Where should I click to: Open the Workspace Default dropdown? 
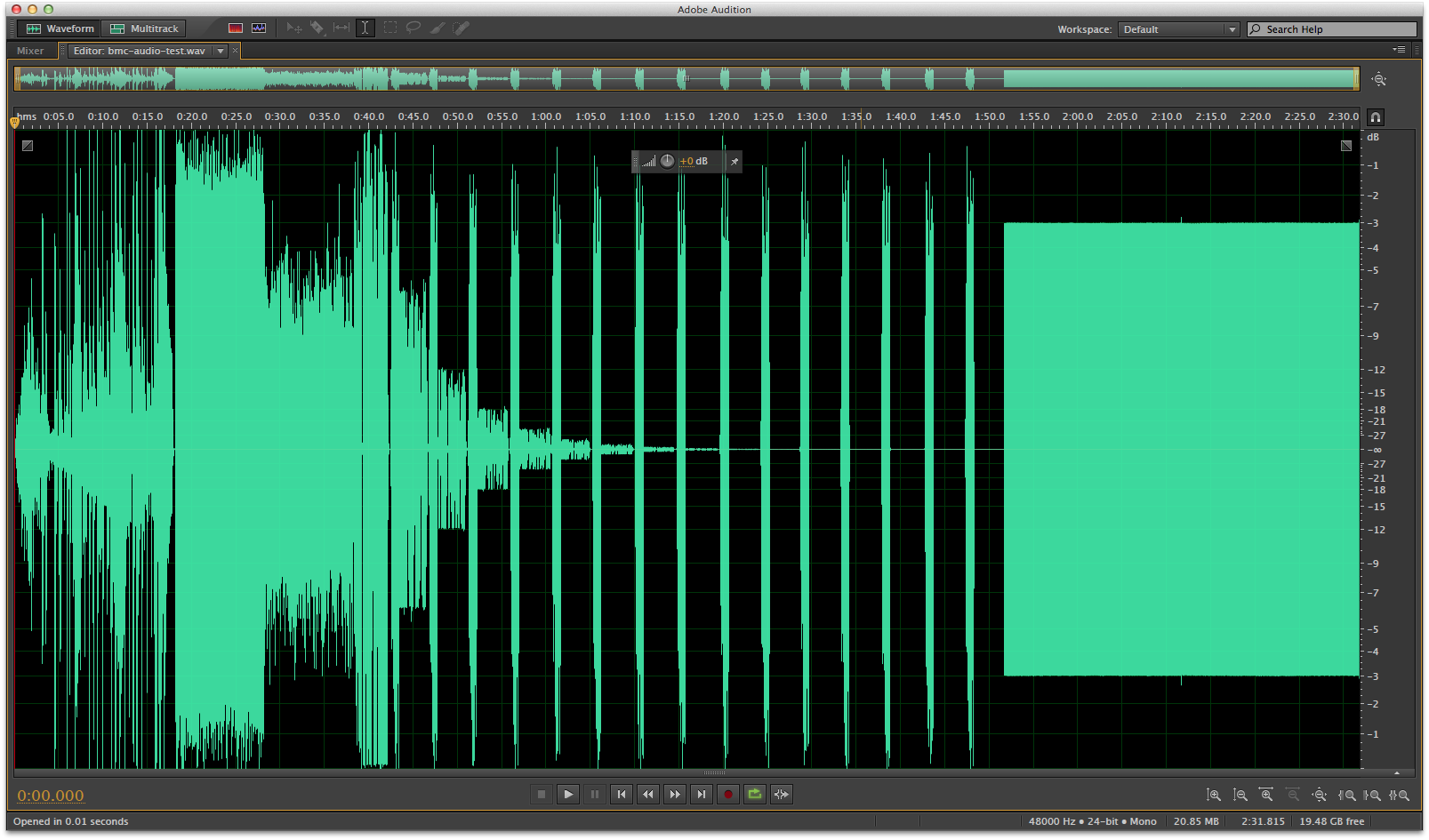pos(1179,29)
